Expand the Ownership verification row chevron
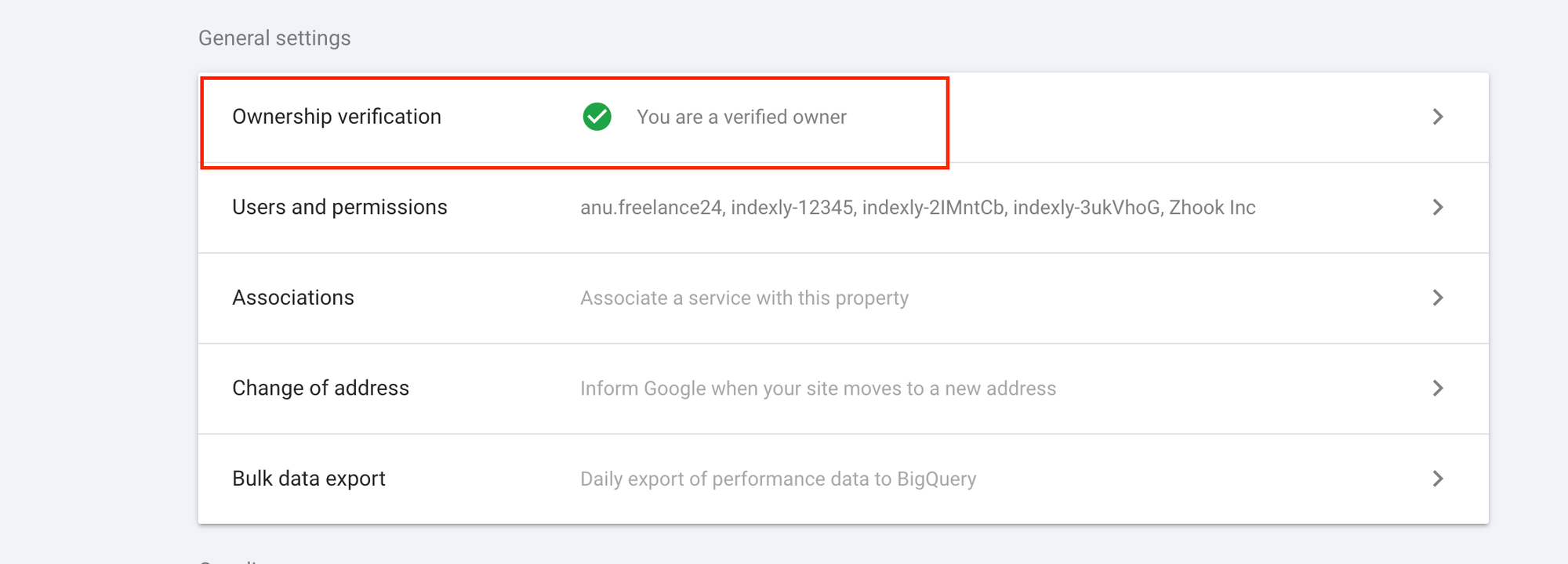The width and height of the screenshot is (1568, 564). (1438, 117)
